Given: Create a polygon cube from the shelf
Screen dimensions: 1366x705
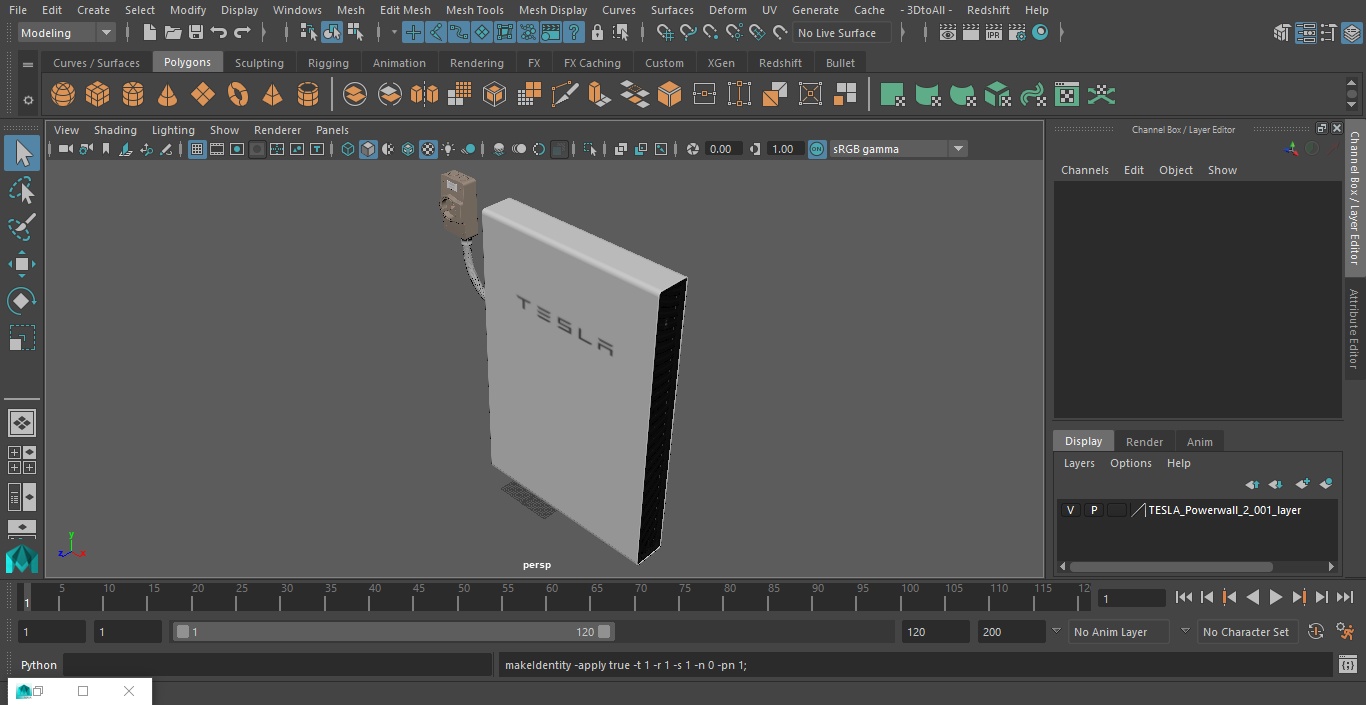Looking at the screenshot, I should click(x=98, y=95).
